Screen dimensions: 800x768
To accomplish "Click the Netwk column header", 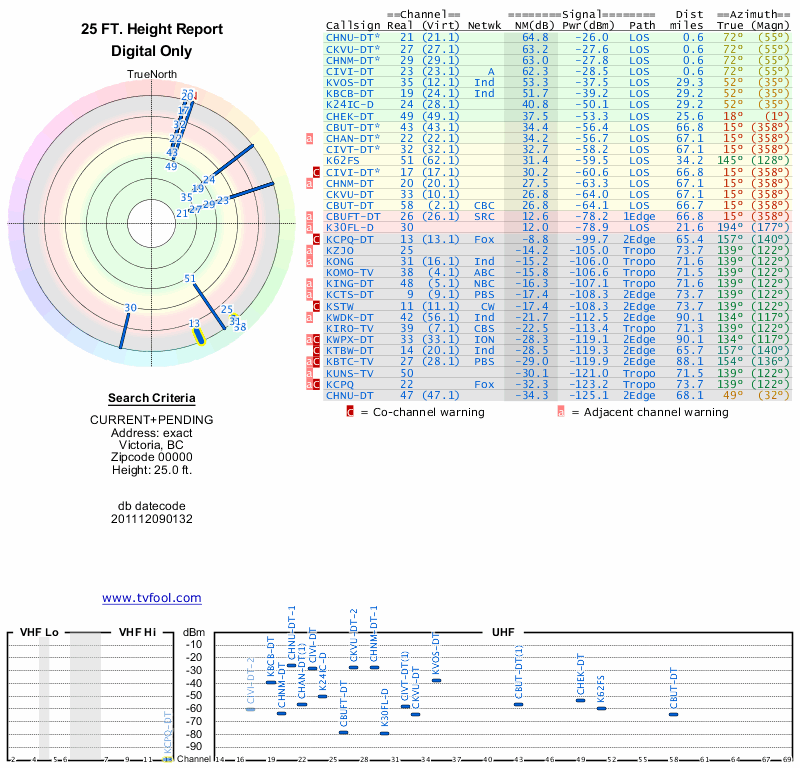I will [x=484, y=26].
